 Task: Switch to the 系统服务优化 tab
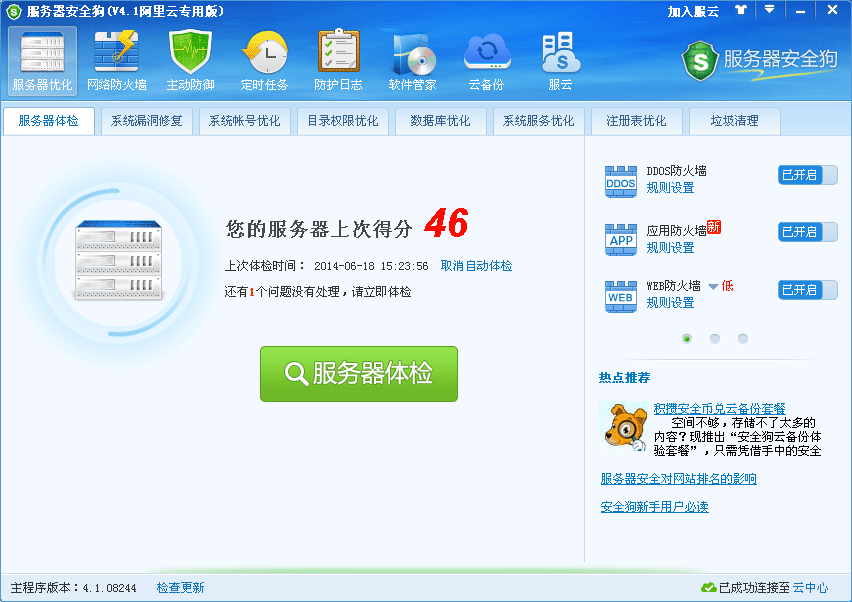coord(538,121)
